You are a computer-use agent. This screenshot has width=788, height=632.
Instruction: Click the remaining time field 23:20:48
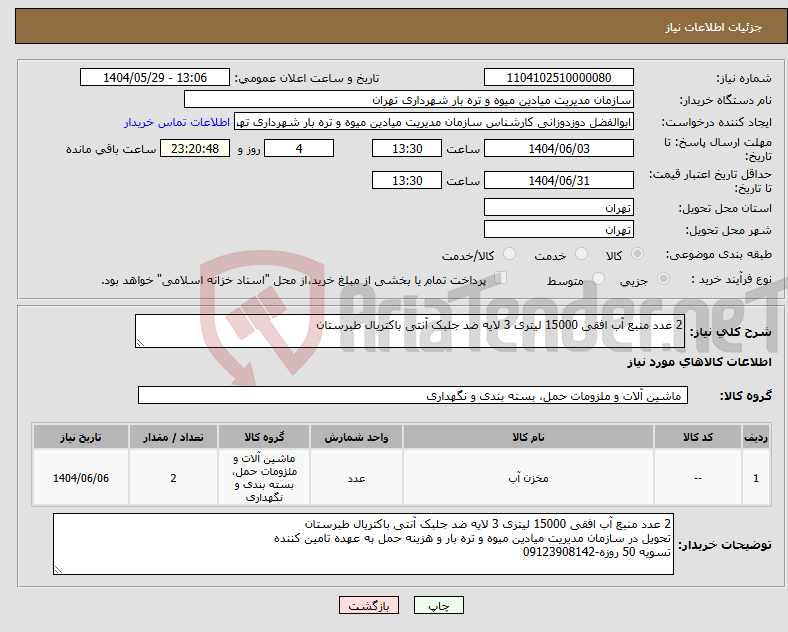[195, 148]
